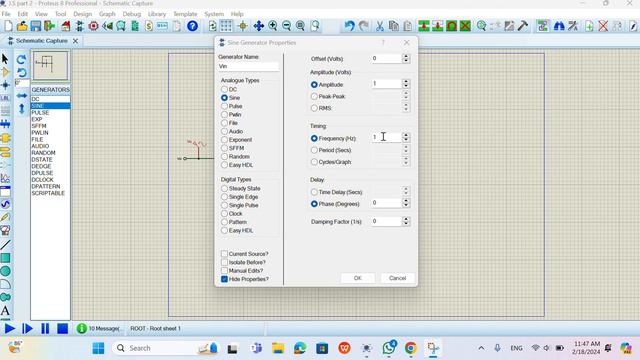The width and height of the screenshot is (640, 360).
Task: Click the Undo arrow icon
Action: [x=349, y=26]
